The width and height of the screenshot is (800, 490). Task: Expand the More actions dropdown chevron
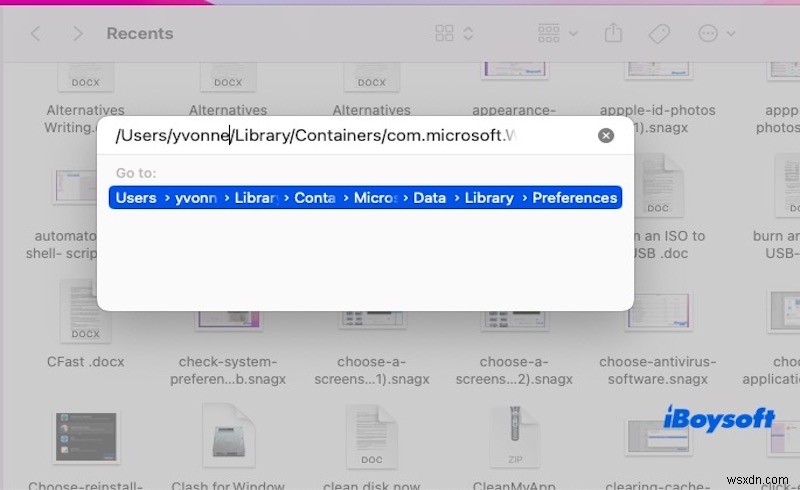(x=731, y=34)
